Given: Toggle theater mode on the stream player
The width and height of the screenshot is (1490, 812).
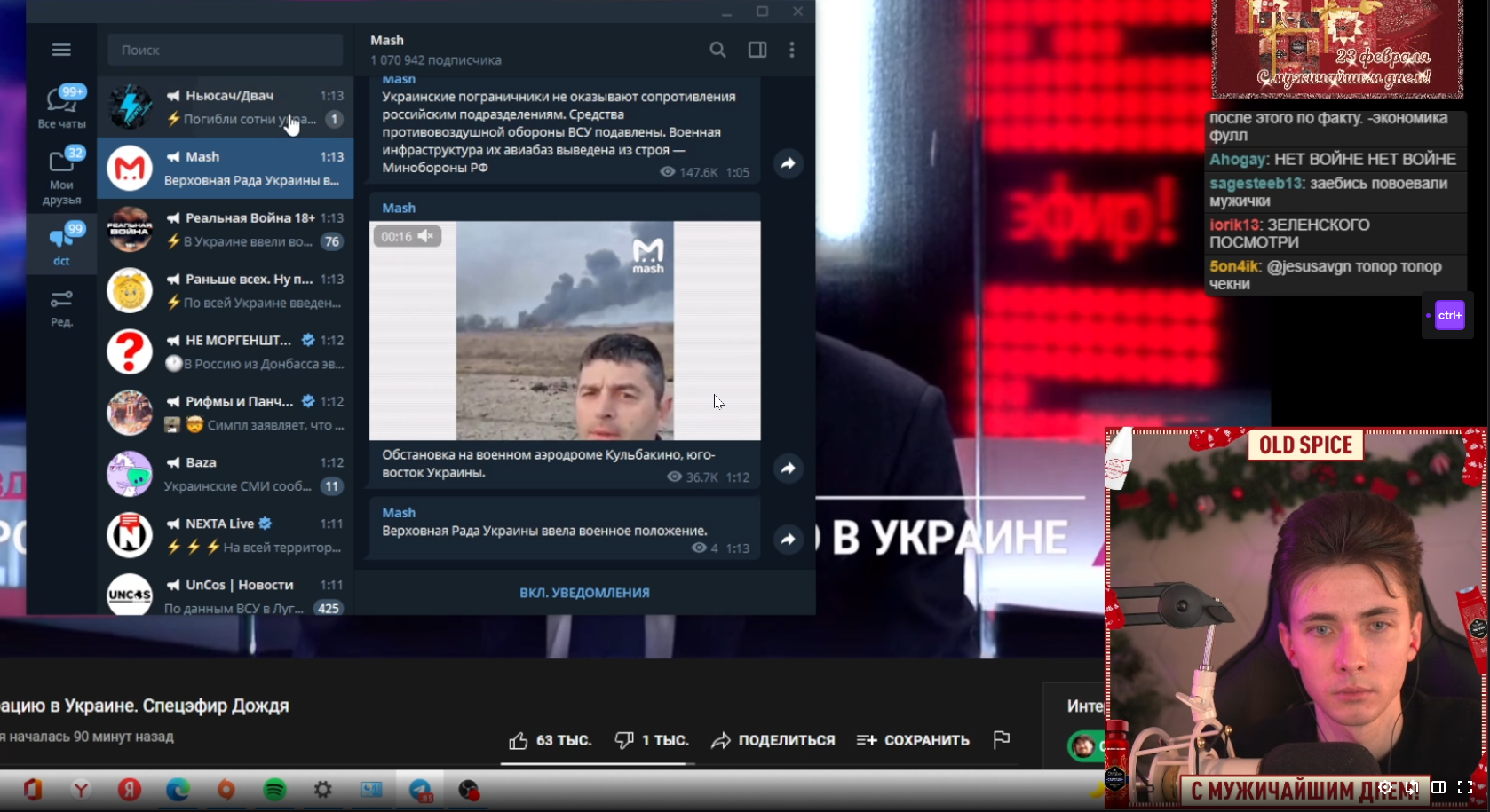Looking at the screenshot, I should pos(1438,787).
